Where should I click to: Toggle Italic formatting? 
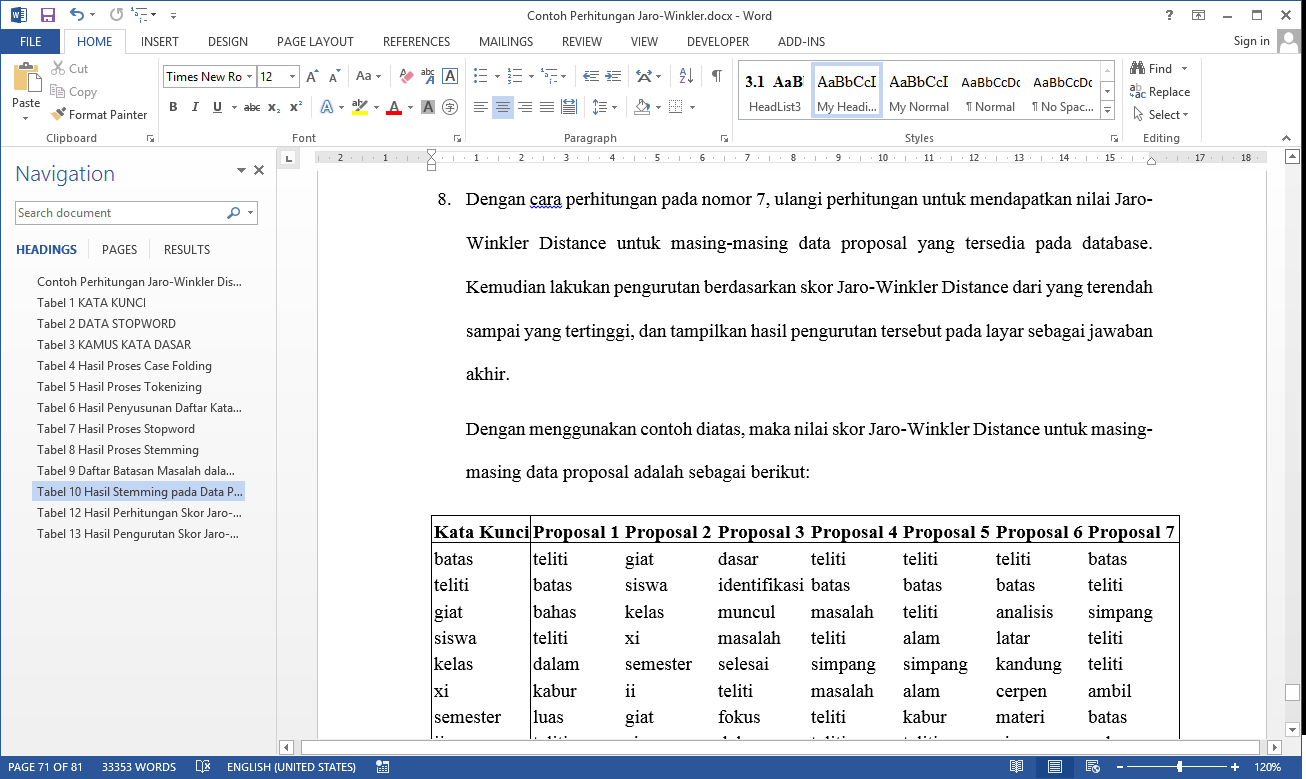(x=195, y=107)
